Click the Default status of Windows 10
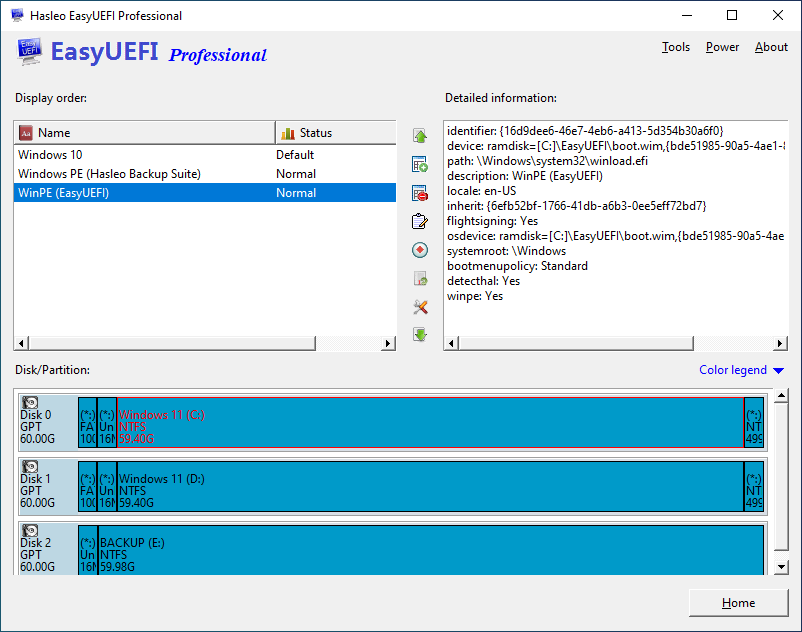The width and height of the screenshot is (802, 632). 295,155
